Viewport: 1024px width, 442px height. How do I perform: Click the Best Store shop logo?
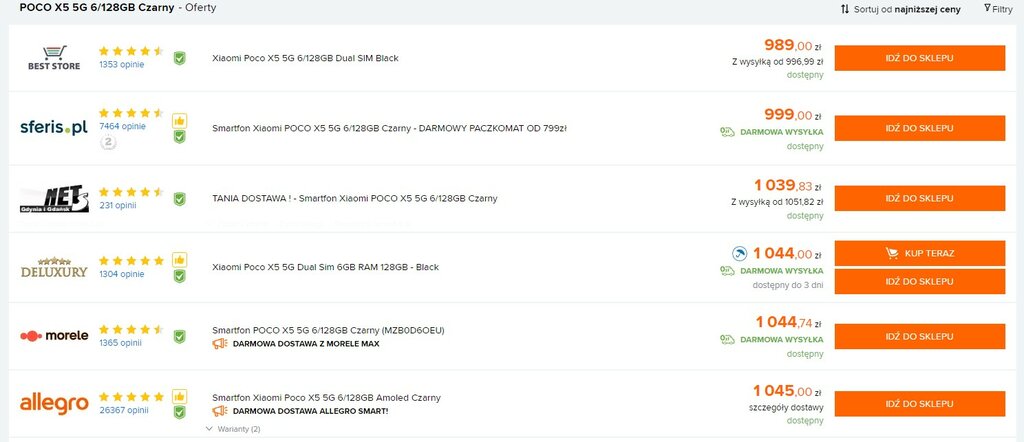[x=54, y=58]
